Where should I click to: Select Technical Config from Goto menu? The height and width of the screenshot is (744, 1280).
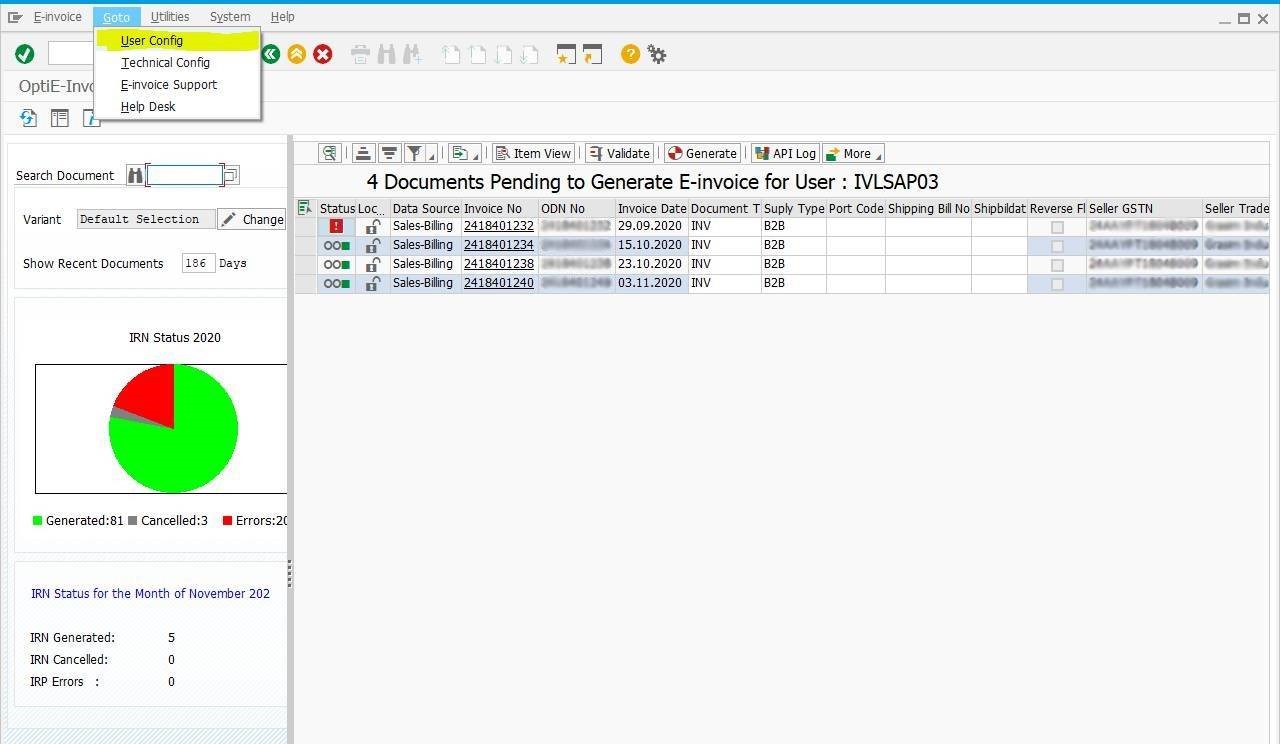(165, 63)
